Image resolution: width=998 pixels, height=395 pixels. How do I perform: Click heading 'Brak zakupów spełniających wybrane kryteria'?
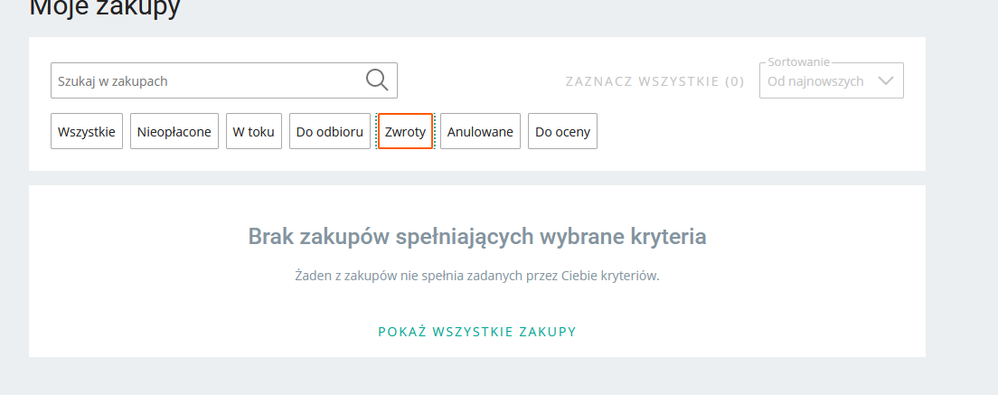(477, 237)
